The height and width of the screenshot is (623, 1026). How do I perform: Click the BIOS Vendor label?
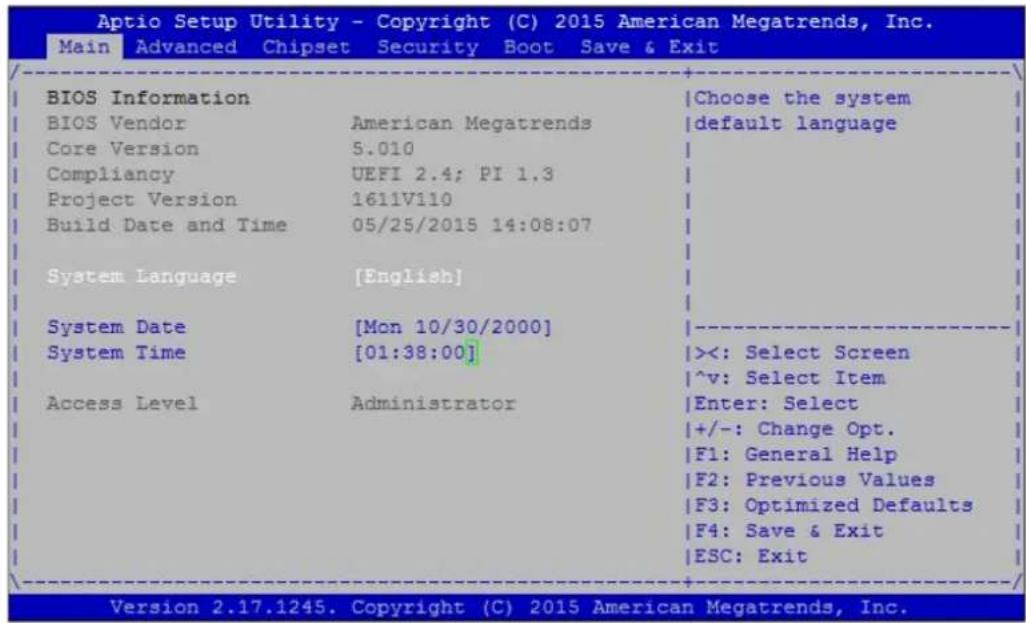(116, 123)
